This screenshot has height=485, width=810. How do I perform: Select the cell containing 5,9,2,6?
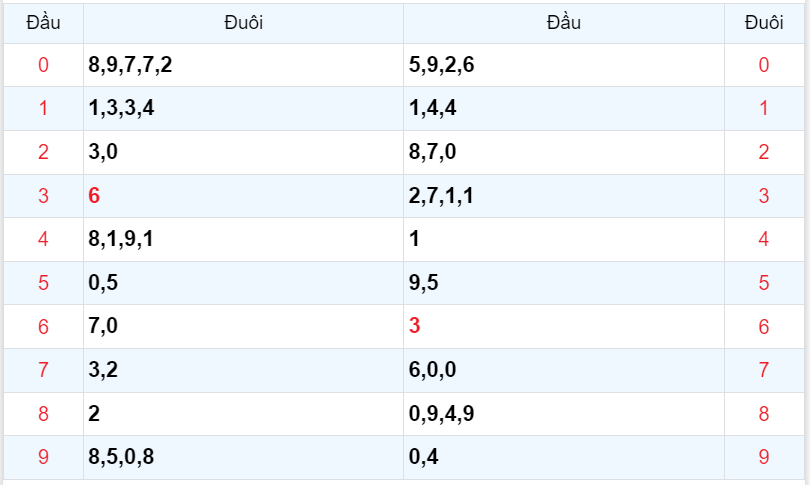[x=442, y=66]
